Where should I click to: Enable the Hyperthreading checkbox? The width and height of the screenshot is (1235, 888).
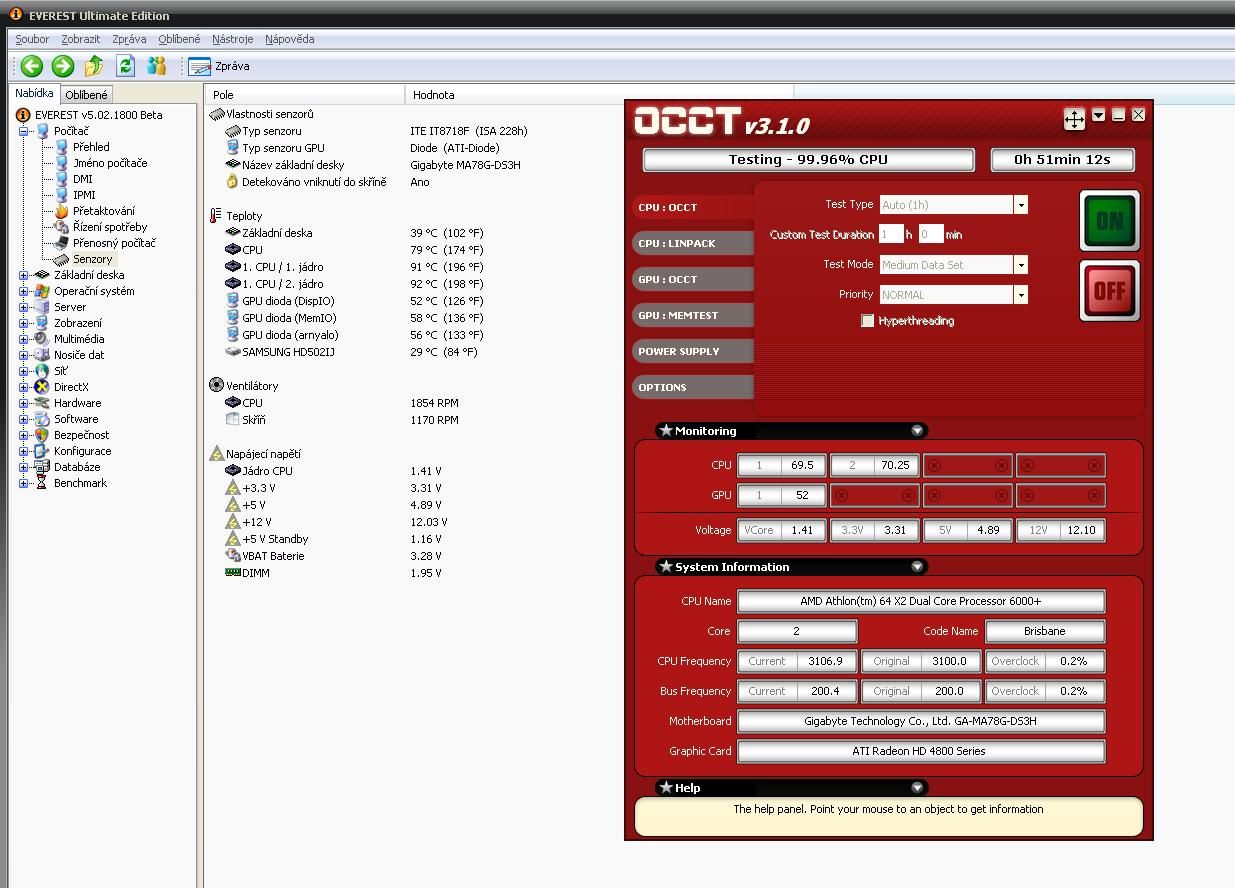pos(867,321)
